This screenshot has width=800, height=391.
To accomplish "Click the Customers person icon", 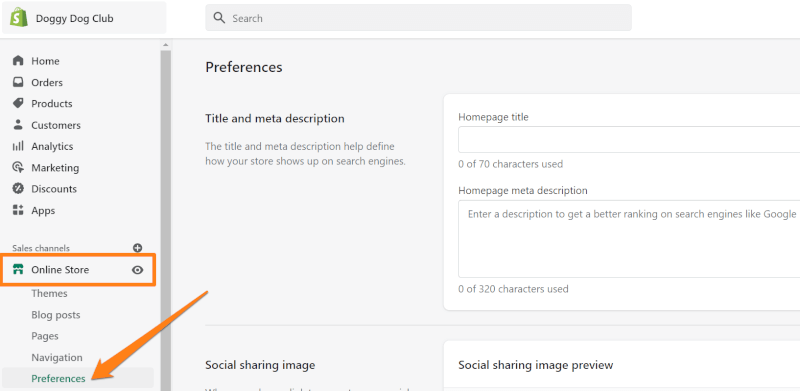I will tap(18, 125).
